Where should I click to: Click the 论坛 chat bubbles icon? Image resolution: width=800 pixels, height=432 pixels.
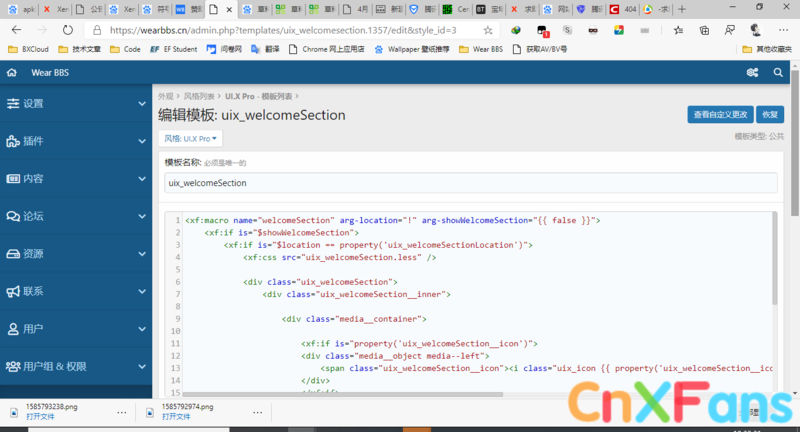[14, 216]
